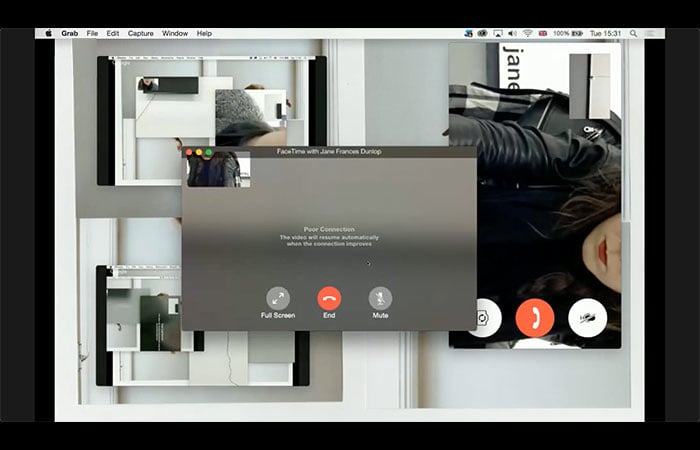
Task: Click the Tue 15:31 clock
Action: tap(605, 33)
